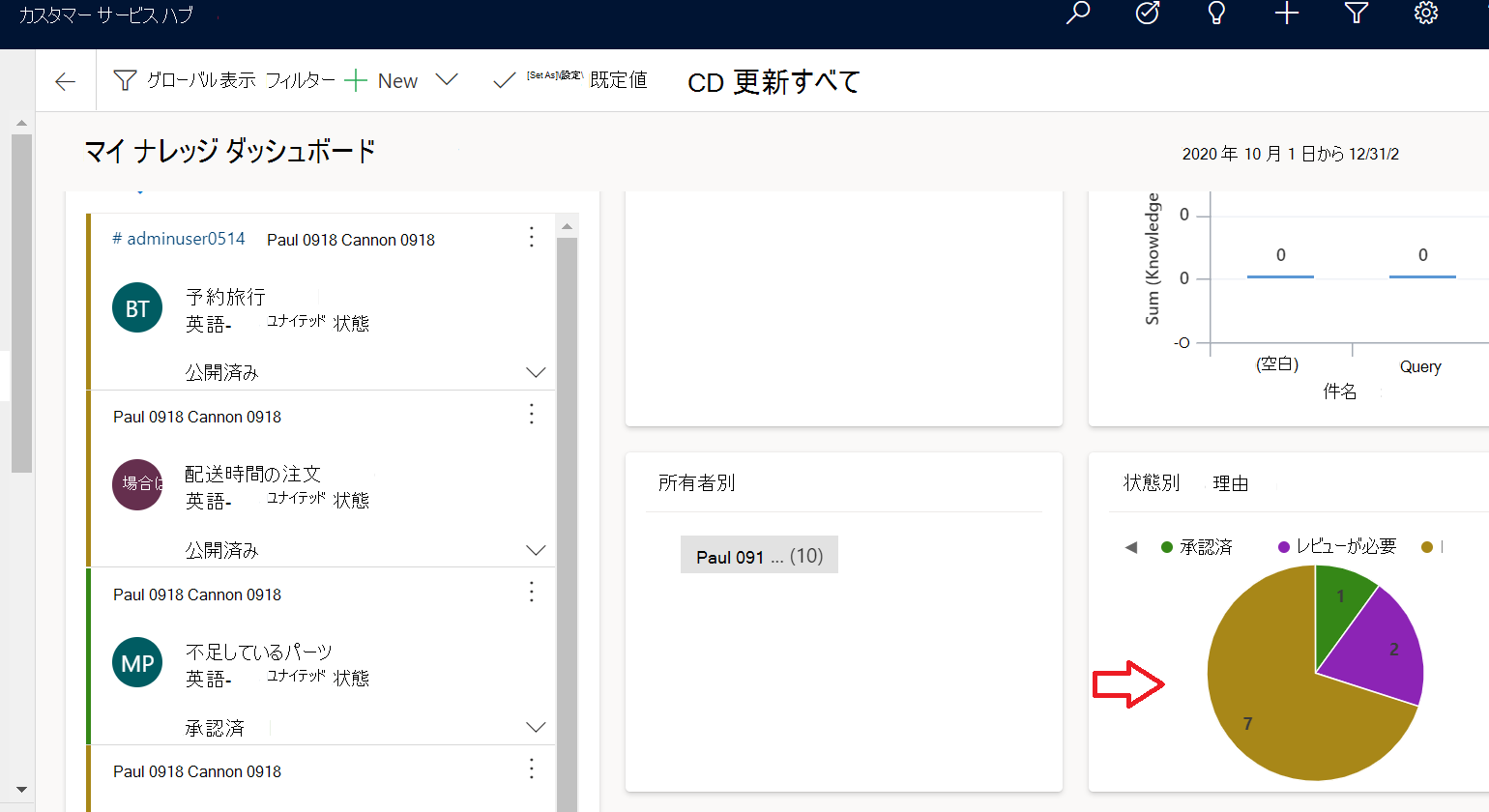Image resolution: width=1489 pixels, height=812 pixels.
Task: Click the BT avatar circle
Action: 137,307
